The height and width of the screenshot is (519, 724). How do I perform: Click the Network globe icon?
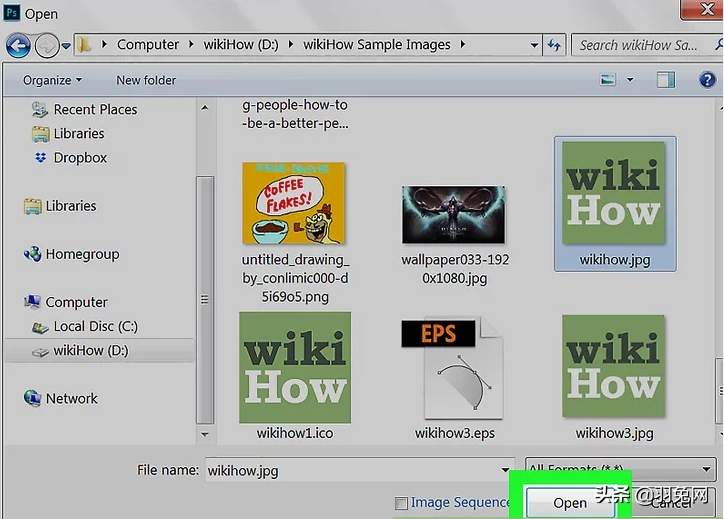pos(32,398)
